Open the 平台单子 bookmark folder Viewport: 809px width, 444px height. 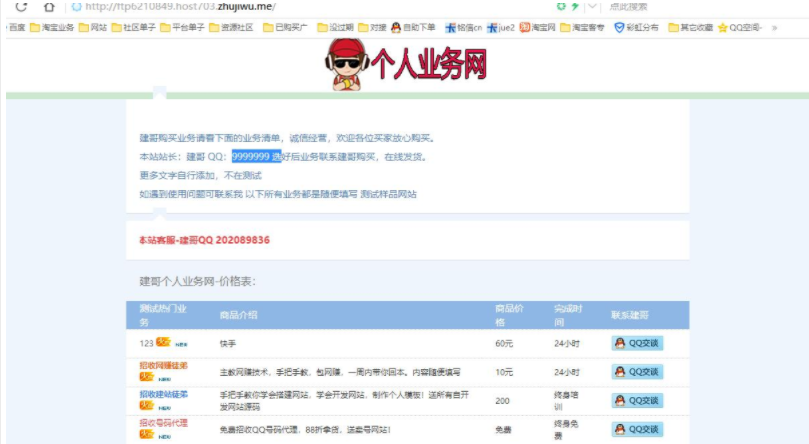182,27
